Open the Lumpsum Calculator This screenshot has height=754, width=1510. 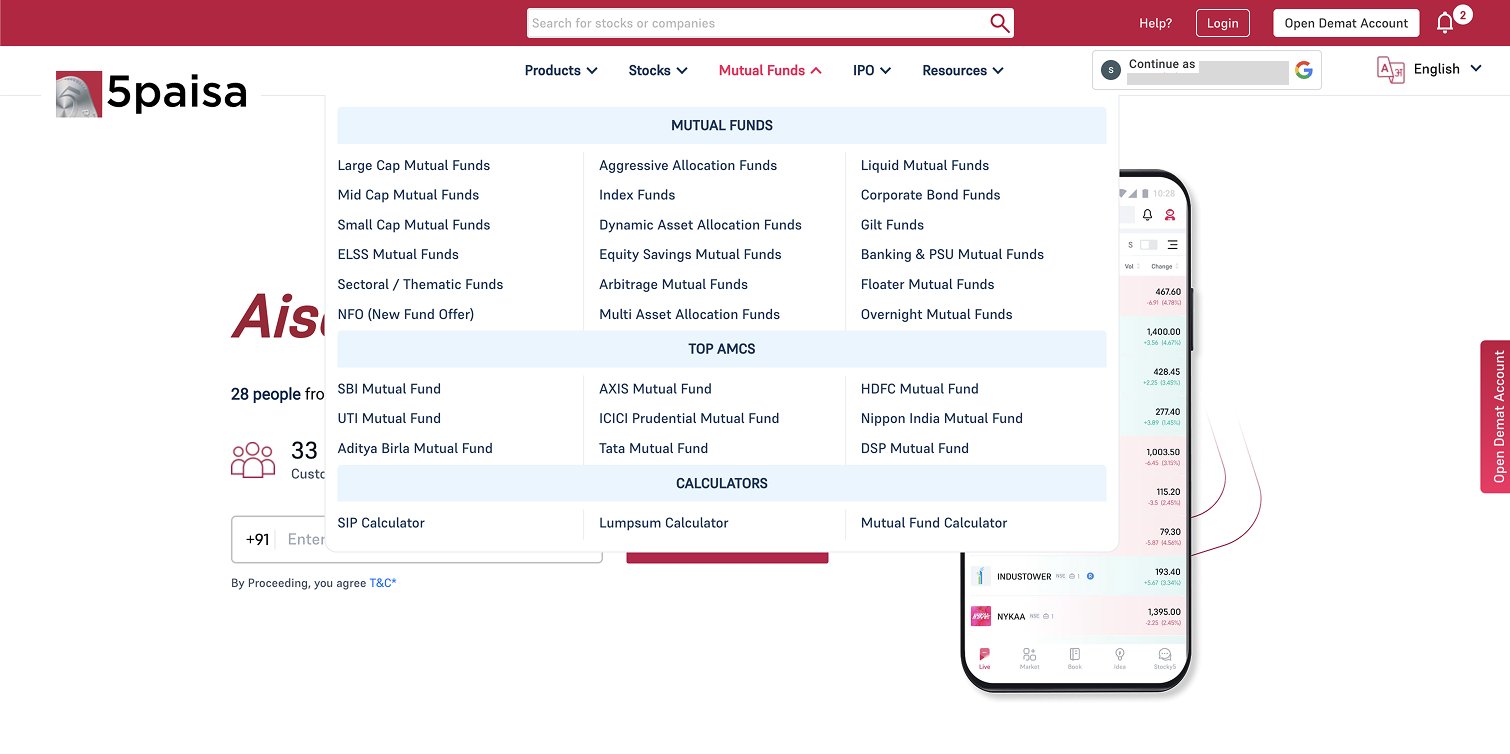click(664, 522)
